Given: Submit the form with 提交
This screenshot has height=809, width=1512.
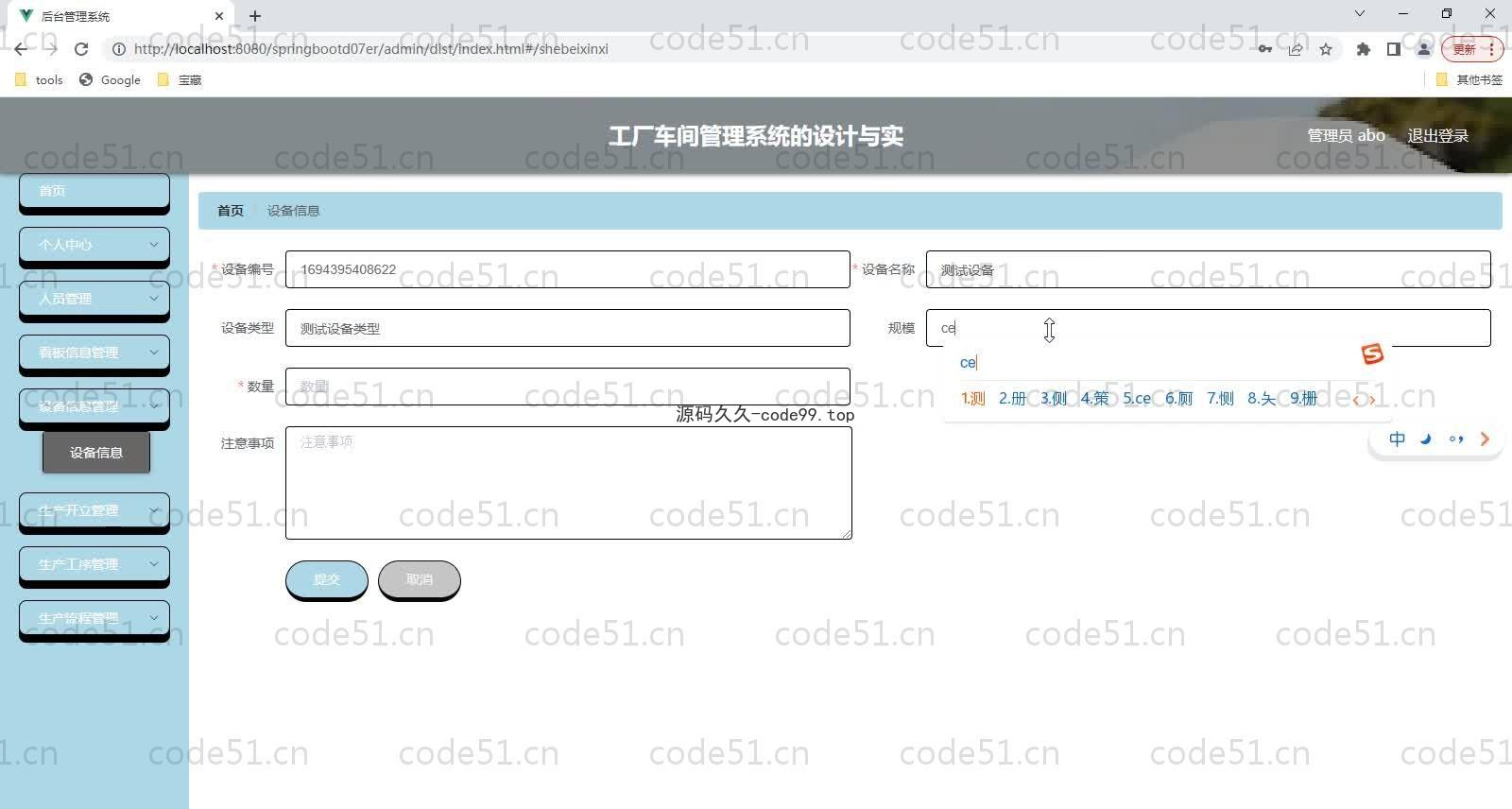Looking at the screenshot, I should click(x=327, y=579).
